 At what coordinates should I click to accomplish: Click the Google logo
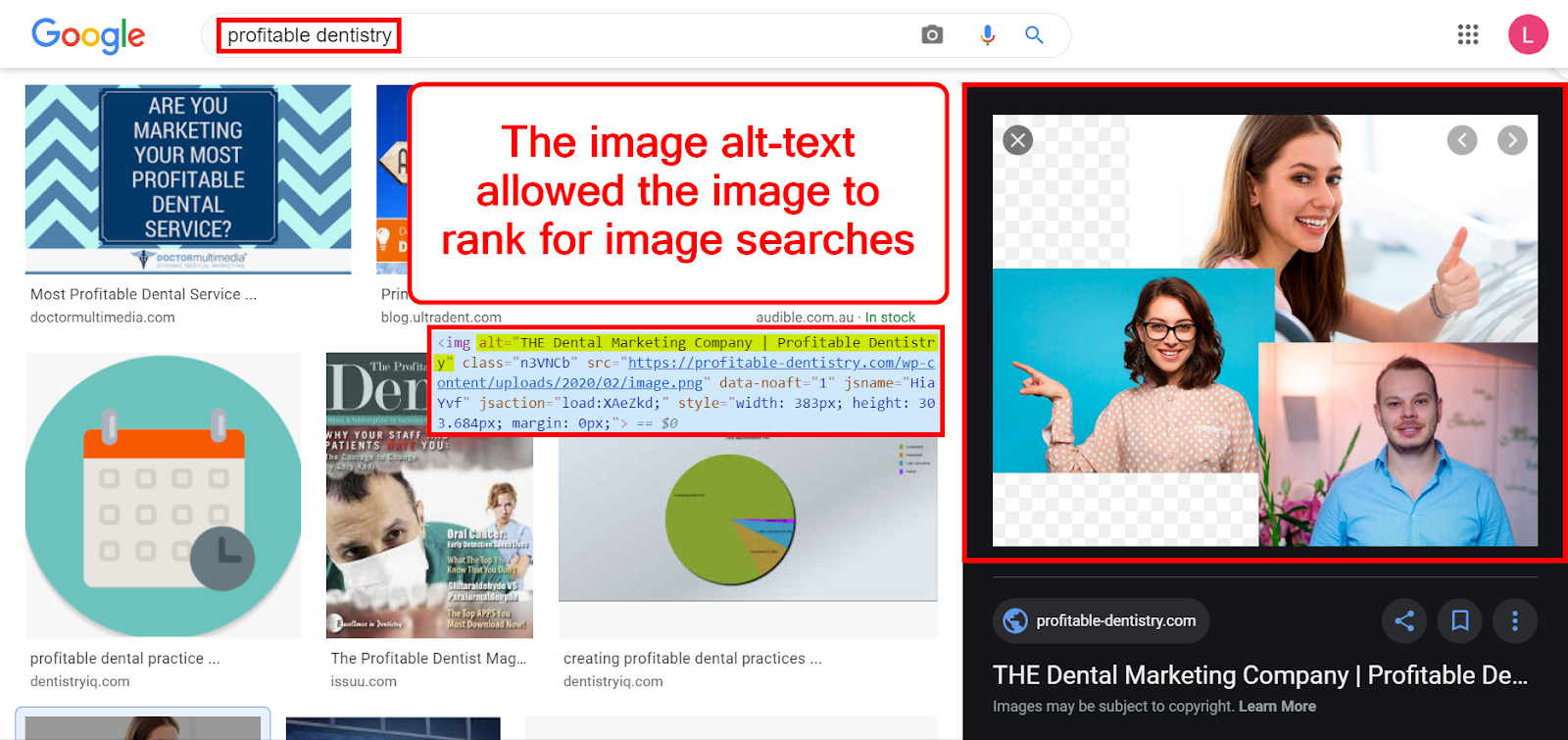click(x=88, y=35)
